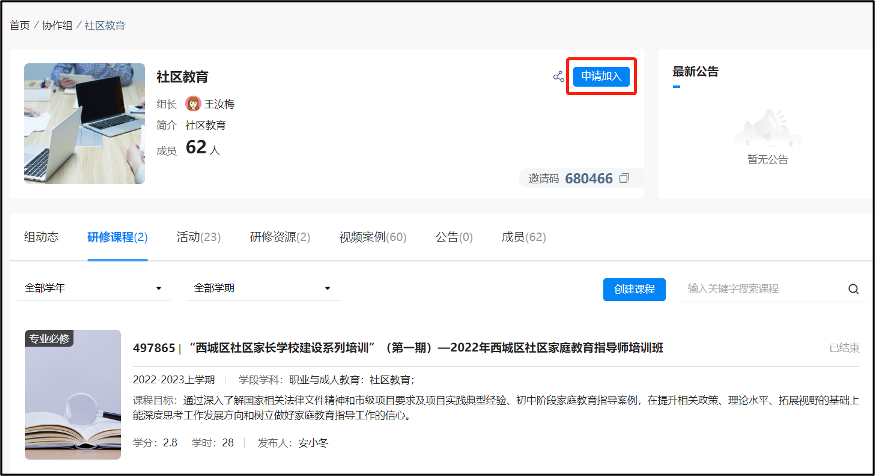Click the 申请加入 button
The height and width of the screenshot is (476, 876).
(601, 77)
